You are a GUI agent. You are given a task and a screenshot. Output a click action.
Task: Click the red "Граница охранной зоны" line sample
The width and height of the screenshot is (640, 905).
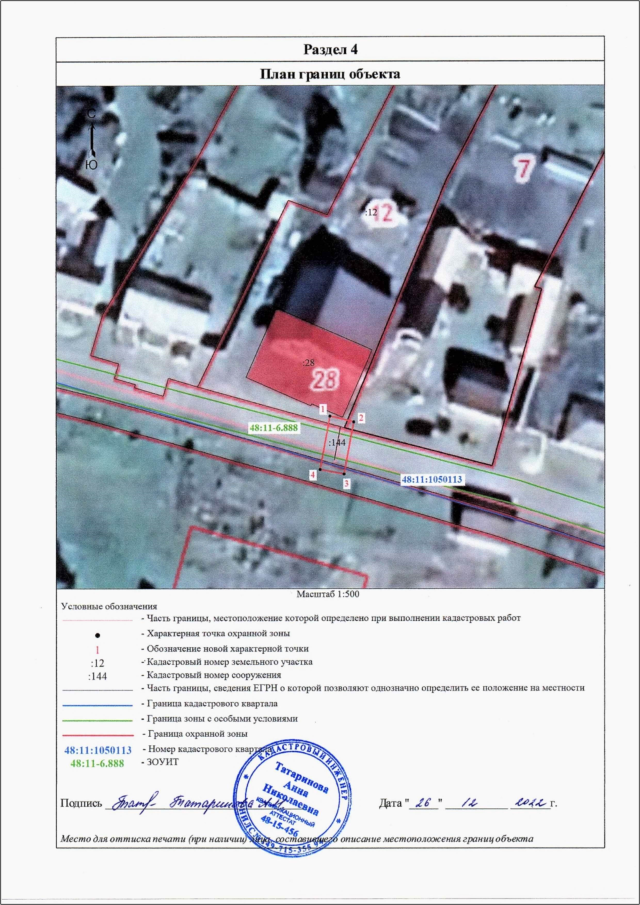click(x=98, y=736)
